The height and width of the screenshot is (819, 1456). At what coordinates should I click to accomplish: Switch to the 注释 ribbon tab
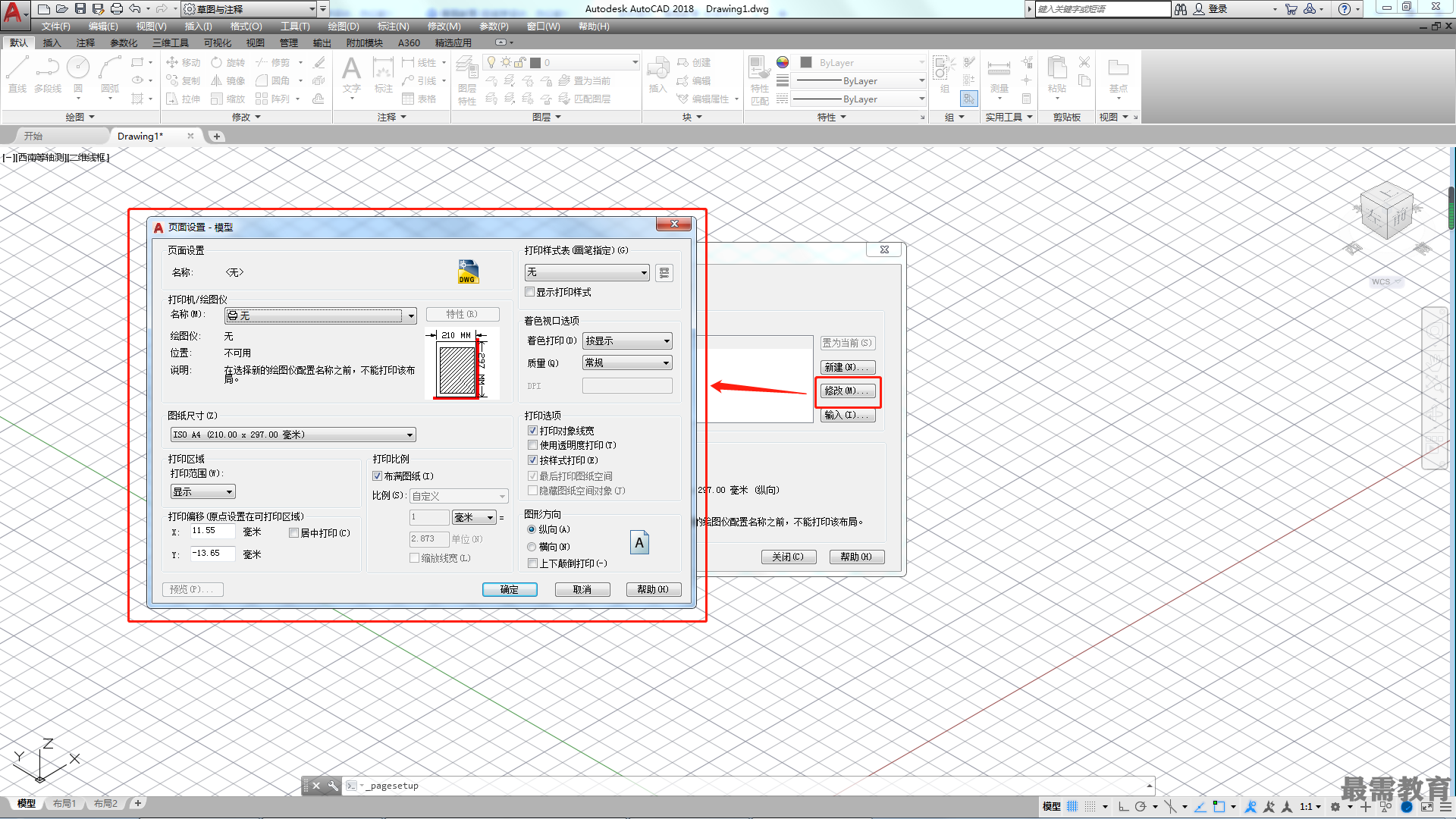pyautogui.click(x=86, y=42)
